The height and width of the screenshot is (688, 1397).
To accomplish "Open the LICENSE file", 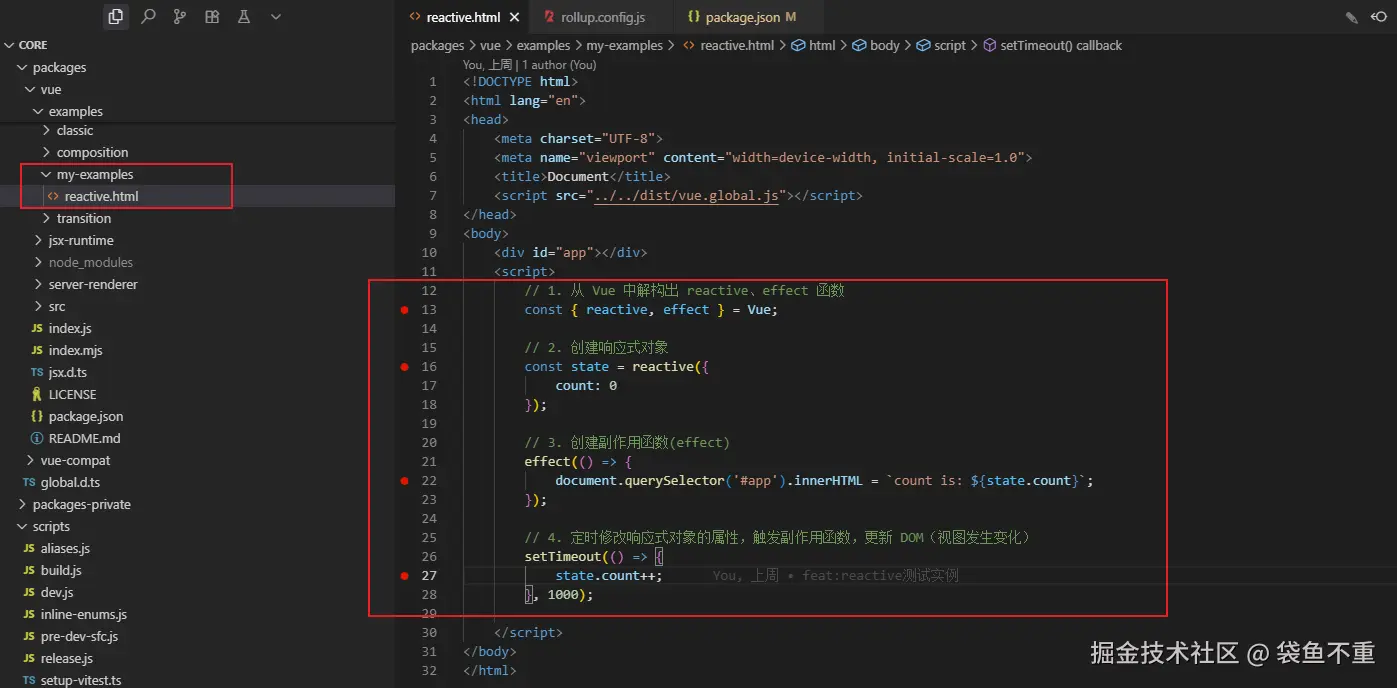I will (x=73, y=395).
